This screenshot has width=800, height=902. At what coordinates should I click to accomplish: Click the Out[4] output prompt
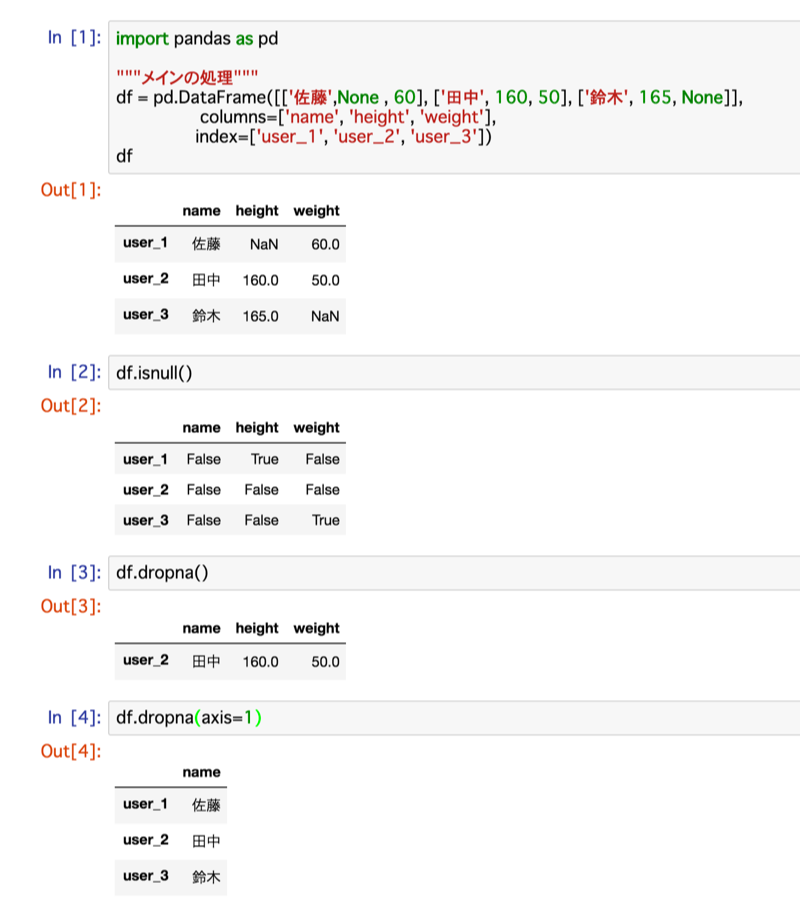tap(70, 750)
